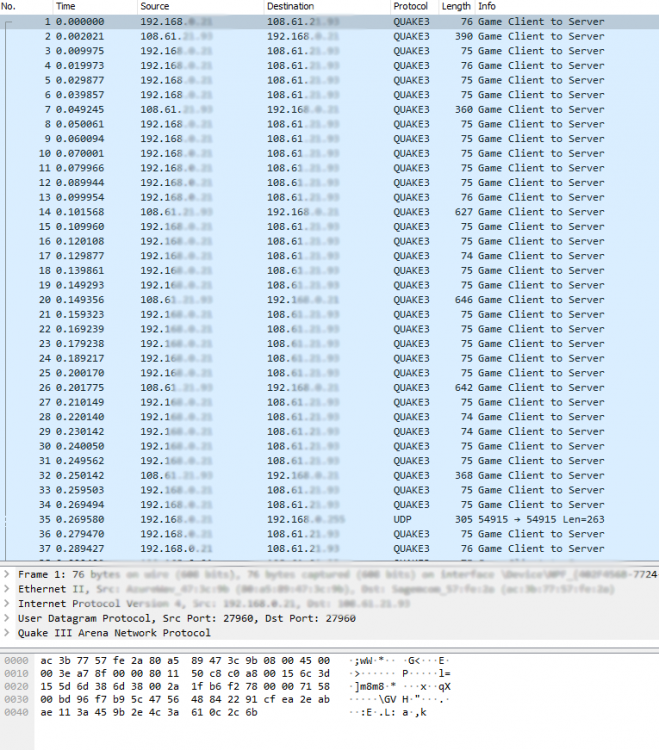Select packet 22 at time 0.169239

(330, 329)
